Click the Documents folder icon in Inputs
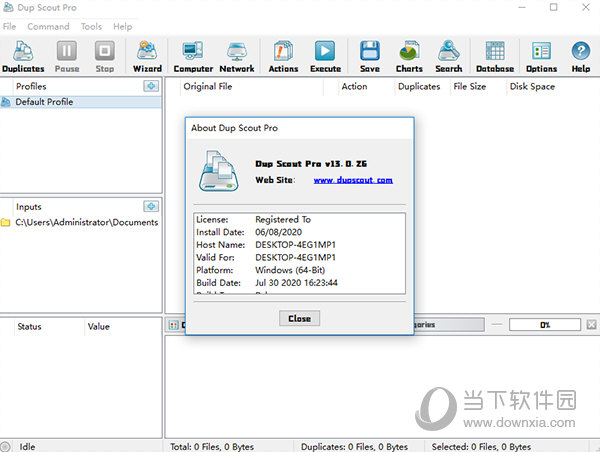Viewport: 600px width, 452px height. (x=5, y=222)
